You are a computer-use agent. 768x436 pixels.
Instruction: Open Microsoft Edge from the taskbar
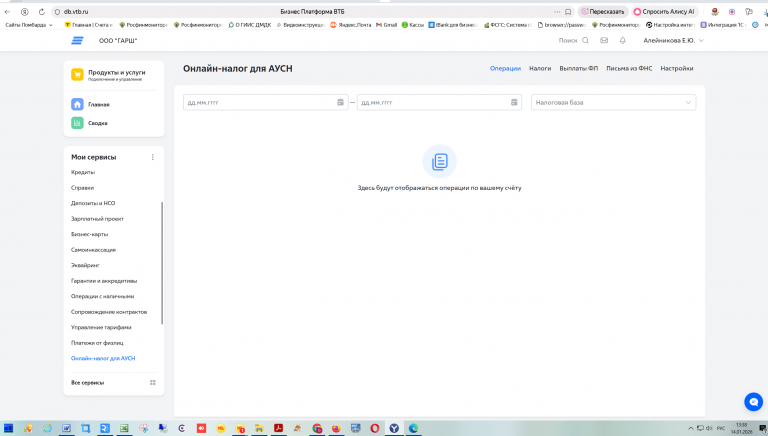click(x=413, y=428)
